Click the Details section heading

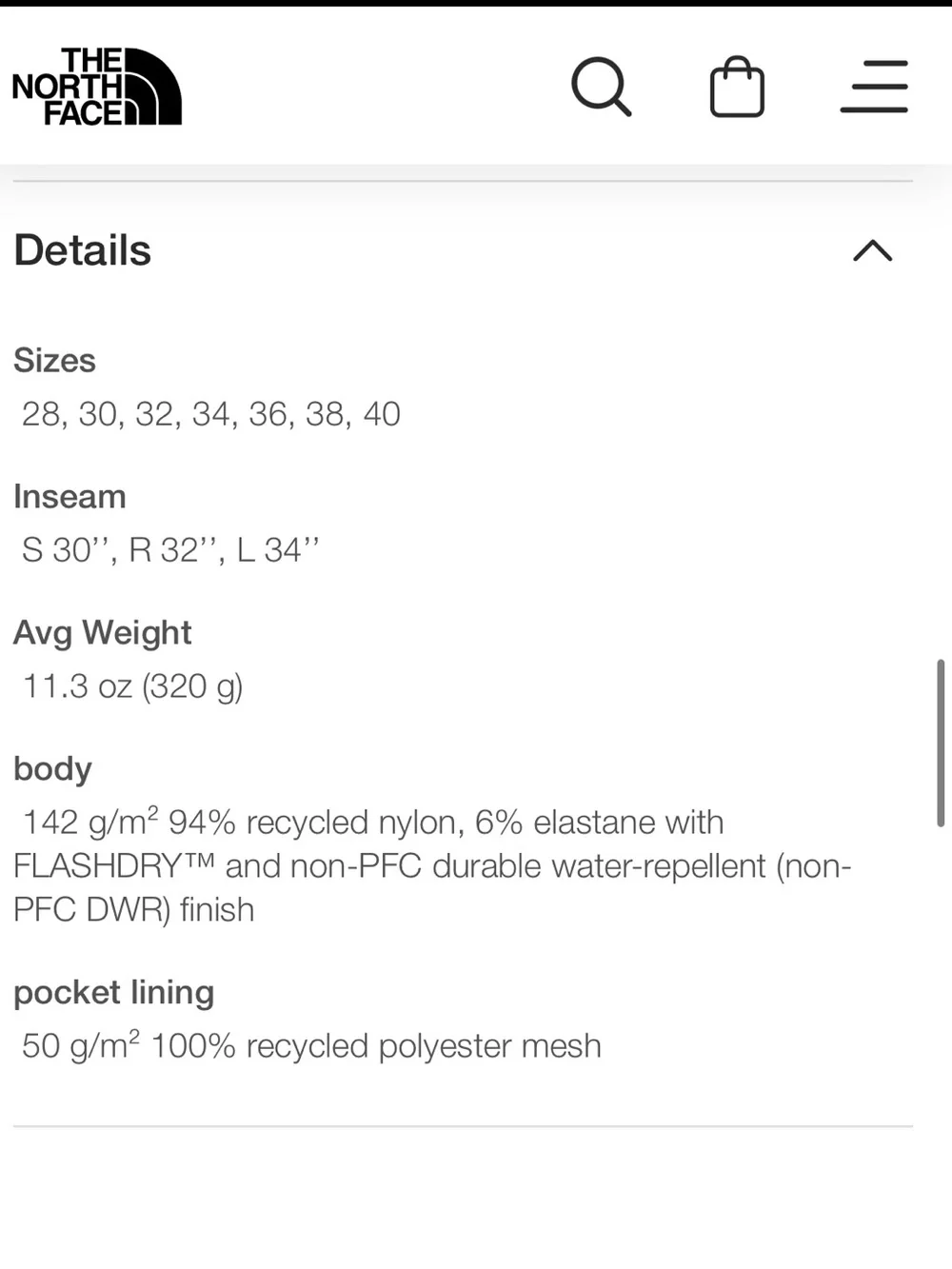[83, 250]
